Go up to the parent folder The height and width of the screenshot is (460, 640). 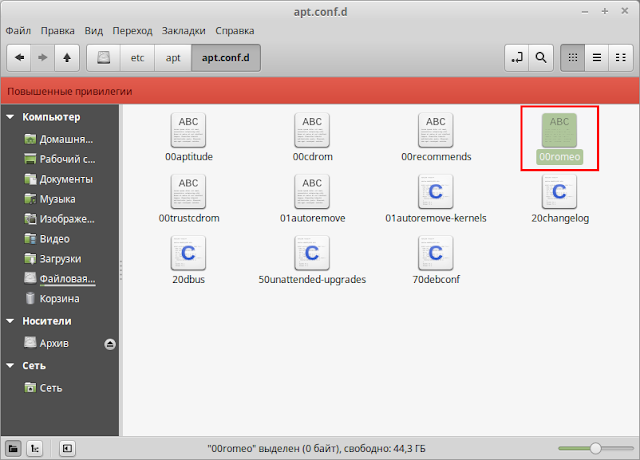click(67, 58)
